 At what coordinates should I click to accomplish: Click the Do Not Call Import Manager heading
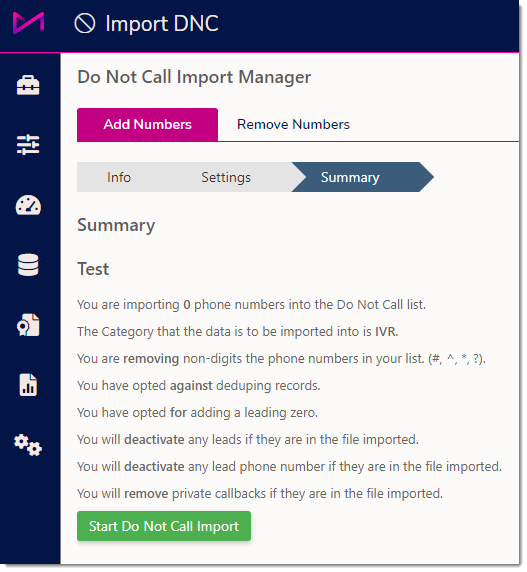194,77
